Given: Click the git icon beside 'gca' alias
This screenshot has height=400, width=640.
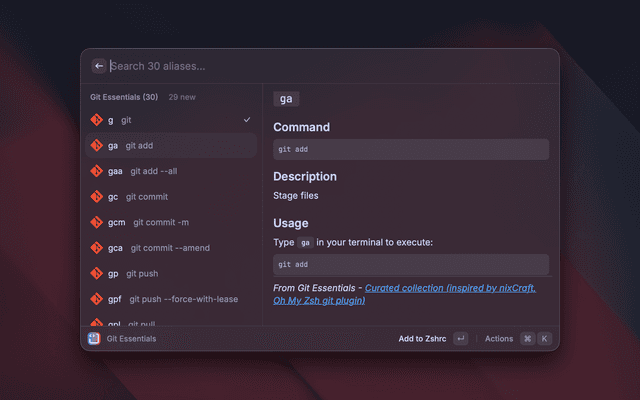Looking at the screenshot, I should (97, 248).
